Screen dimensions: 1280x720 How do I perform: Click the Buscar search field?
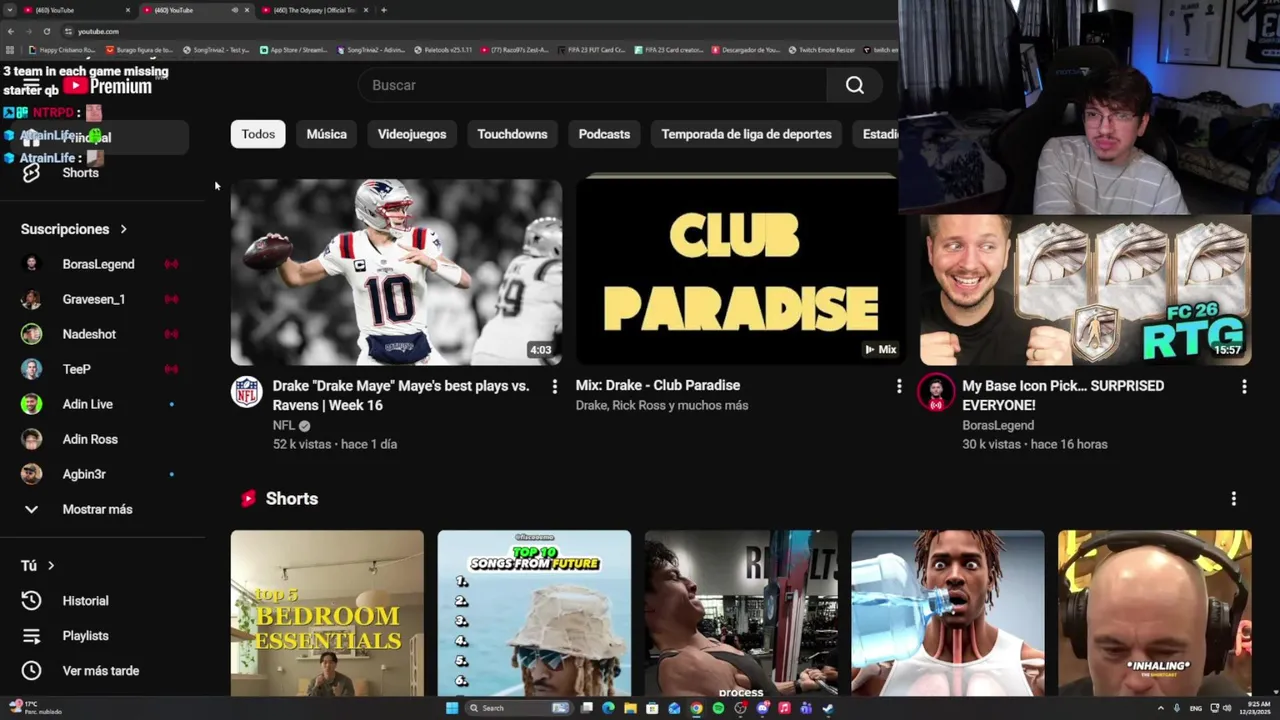(592, 85)
